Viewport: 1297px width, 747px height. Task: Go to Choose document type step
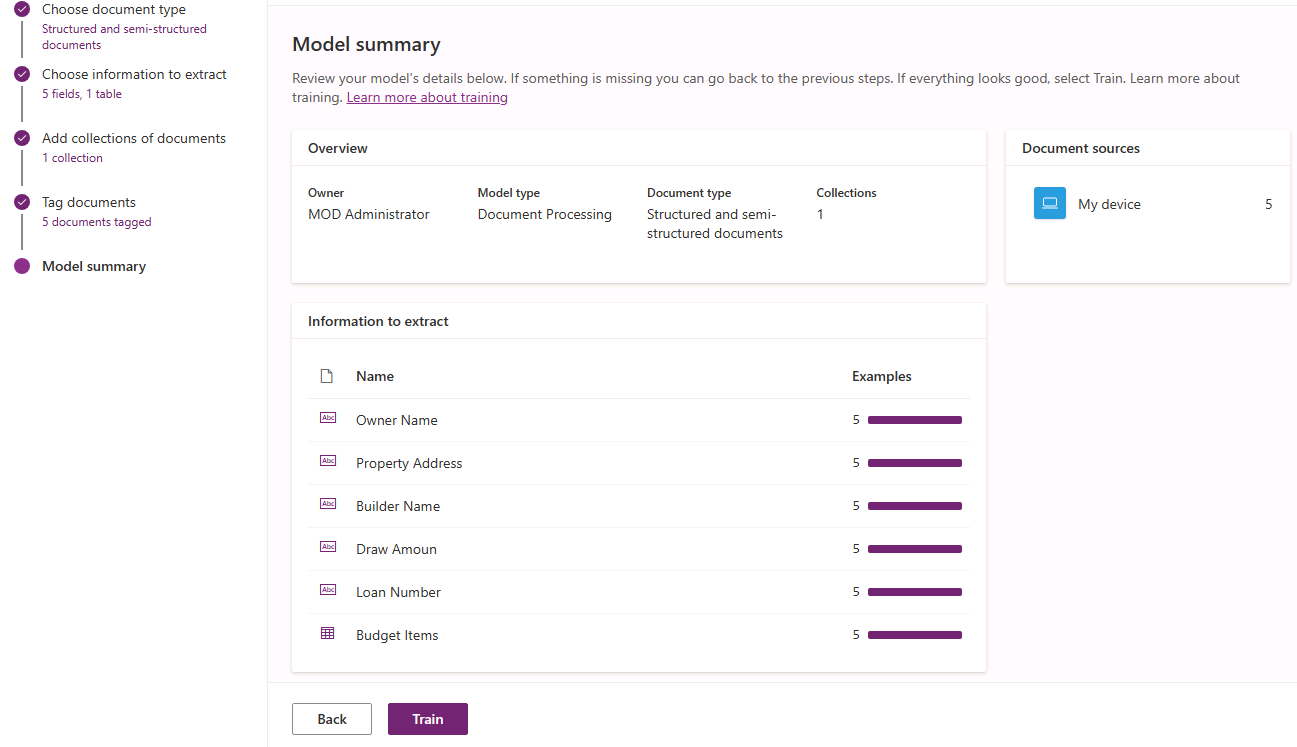point(113,10)
